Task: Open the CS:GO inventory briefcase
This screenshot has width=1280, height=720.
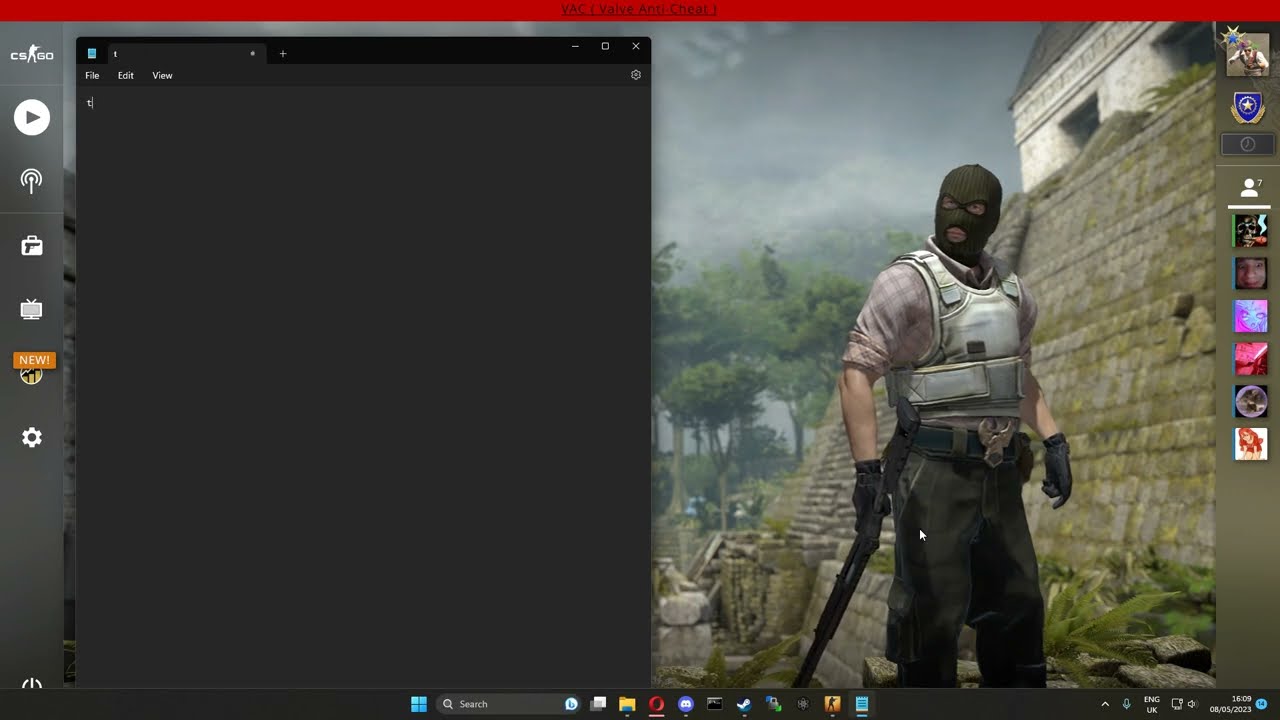Action: click(x=32, y=245)
